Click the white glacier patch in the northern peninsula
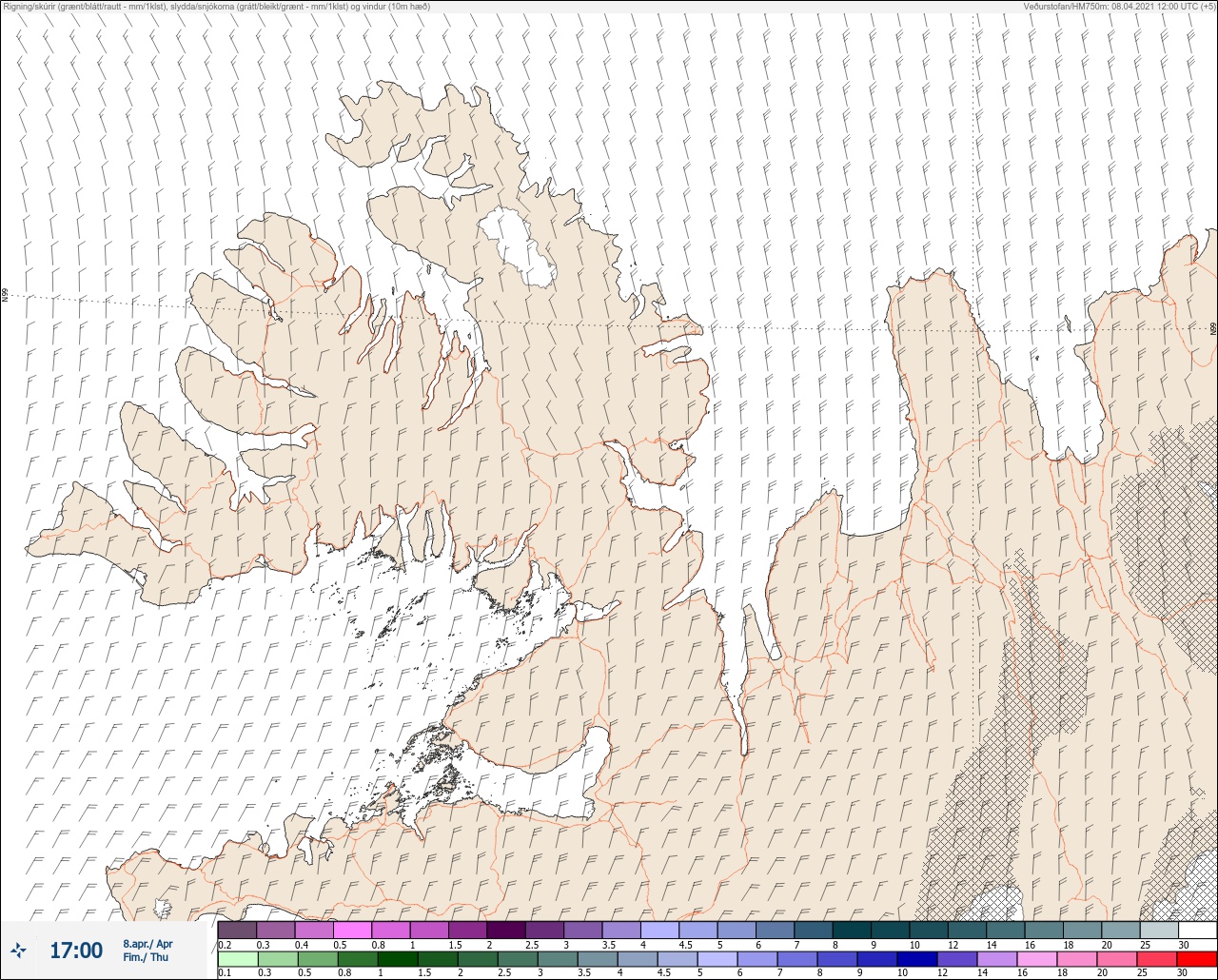 tap(517, 247)
